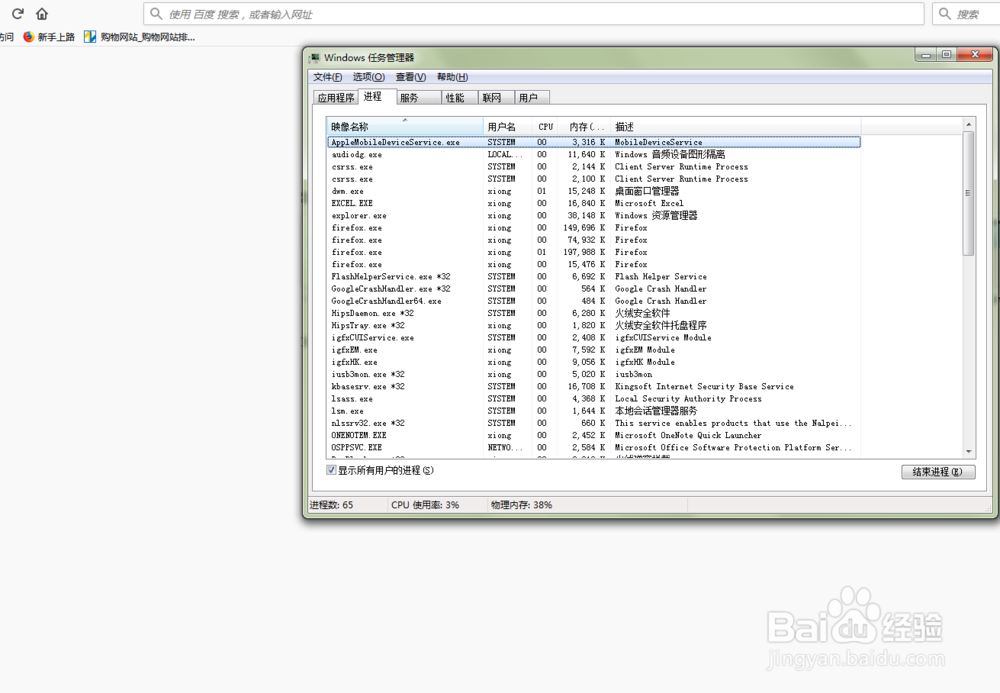Sort processes by 内存 column header

[585, 126]
